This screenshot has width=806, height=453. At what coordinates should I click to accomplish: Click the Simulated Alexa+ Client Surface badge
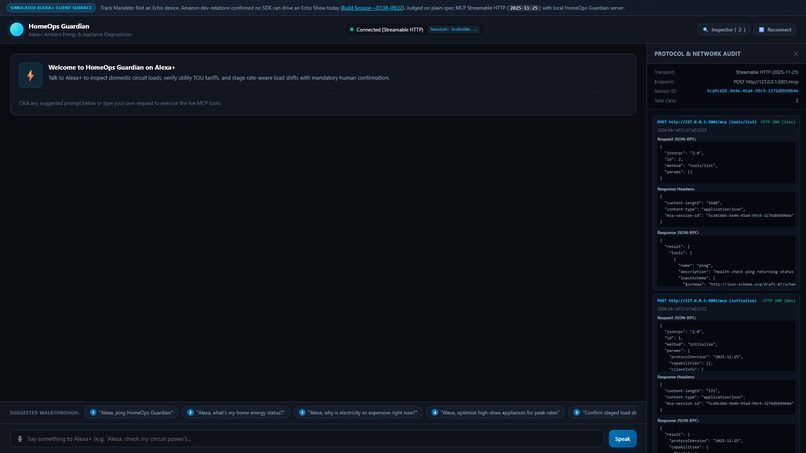pos(51,8)
